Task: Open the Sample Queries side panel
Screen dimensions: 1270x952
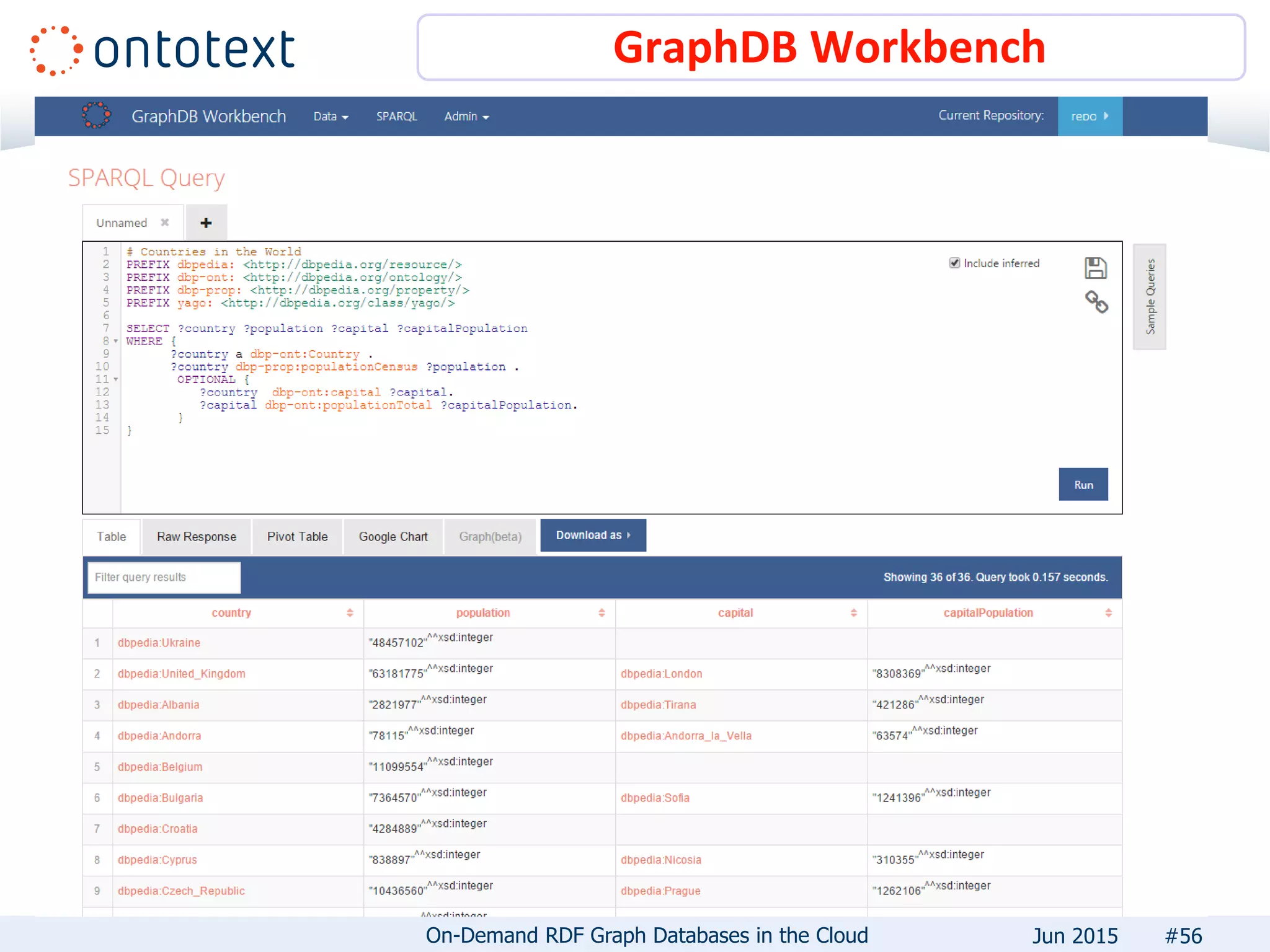Action: [x=1150, y=297]
